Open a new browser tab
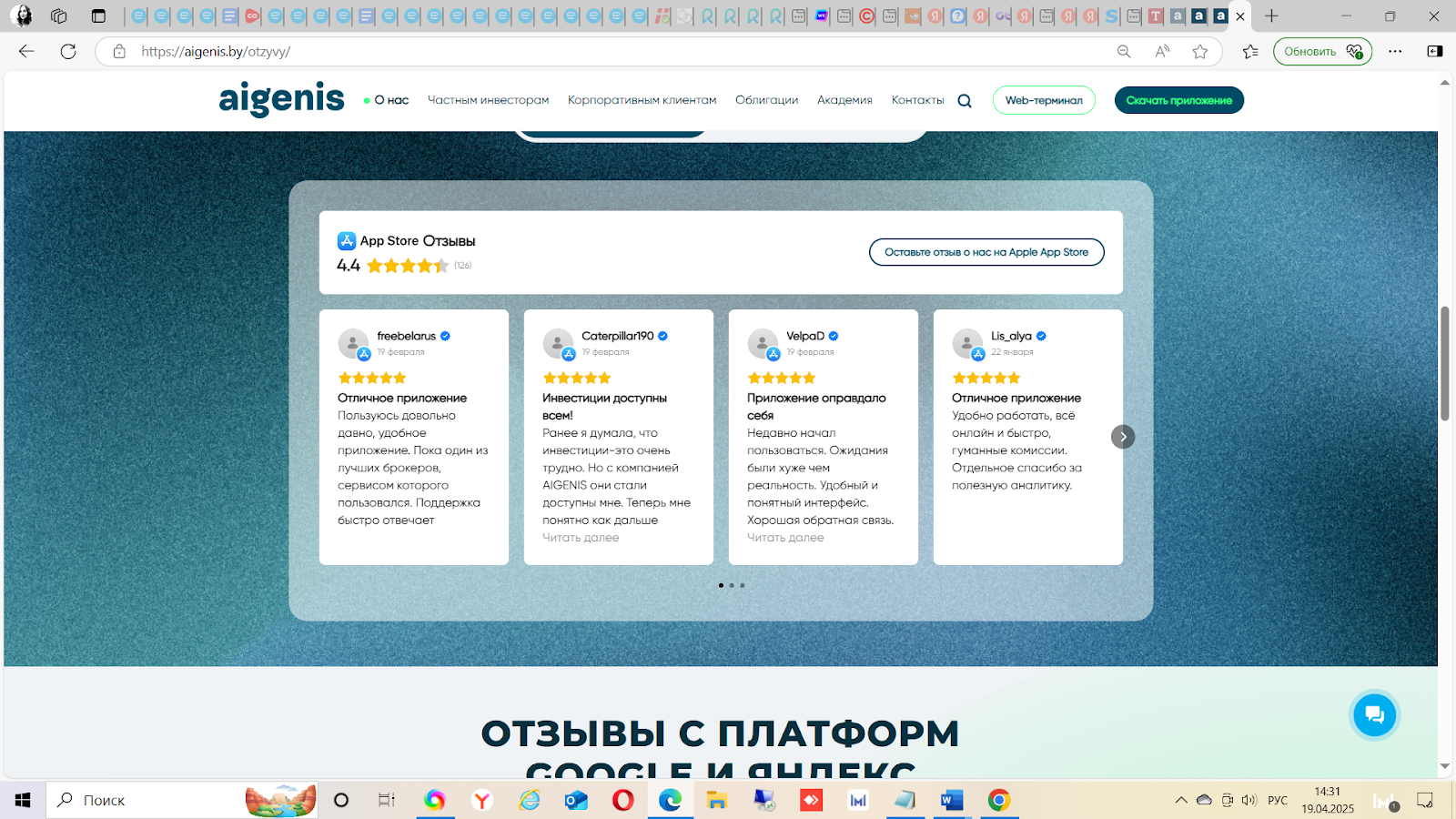 tap(1271, 16)
